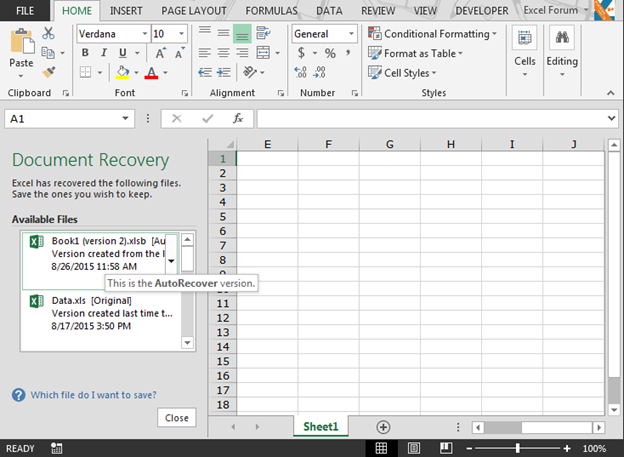Open the Verdana font name dropdown

[x=145, y=34]
